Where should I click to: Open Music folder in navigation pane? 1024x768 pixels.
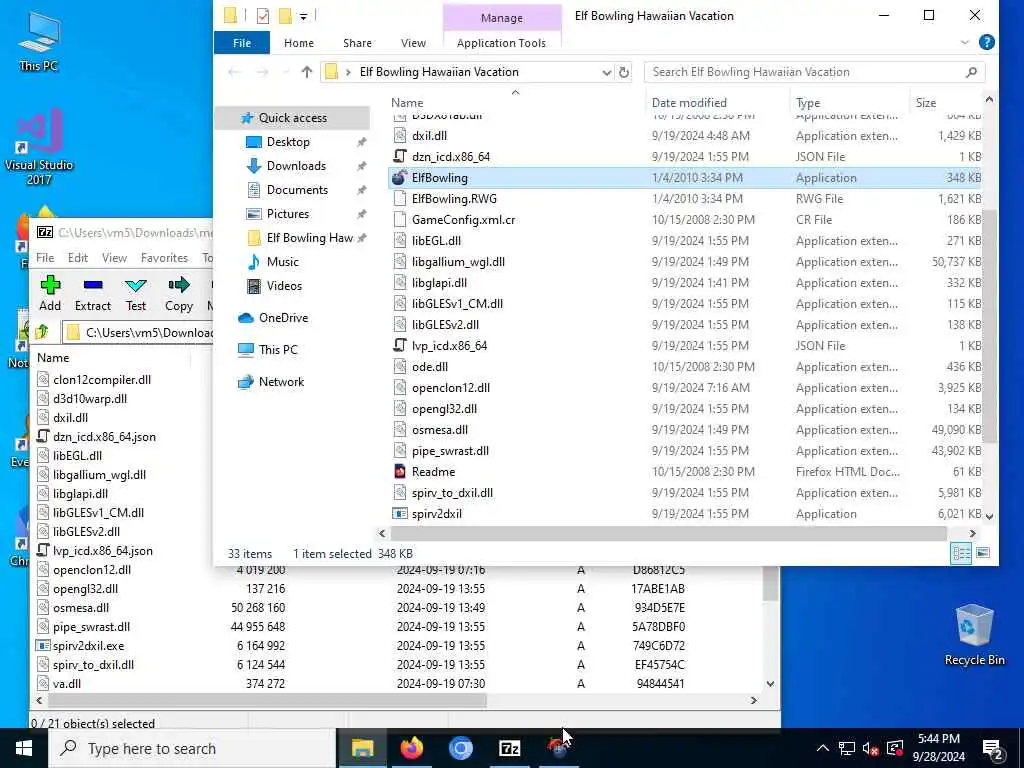pyautogui.click(x=282, y=262)
